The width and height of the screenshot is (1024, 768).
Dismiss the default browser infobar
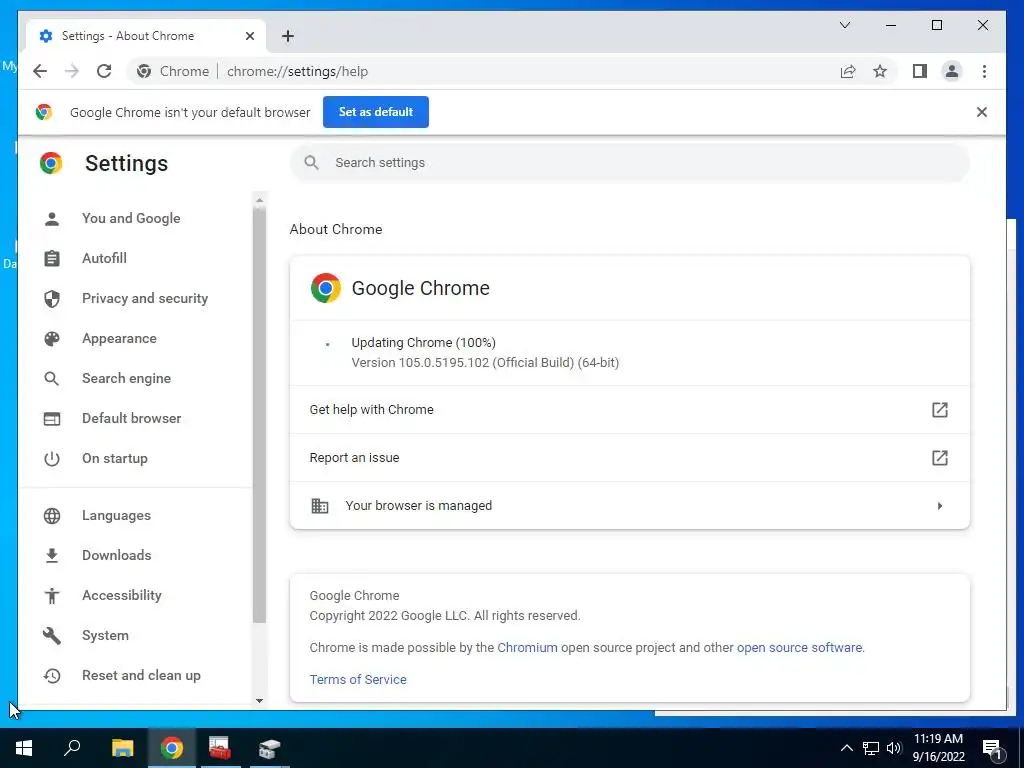(982, 112)
